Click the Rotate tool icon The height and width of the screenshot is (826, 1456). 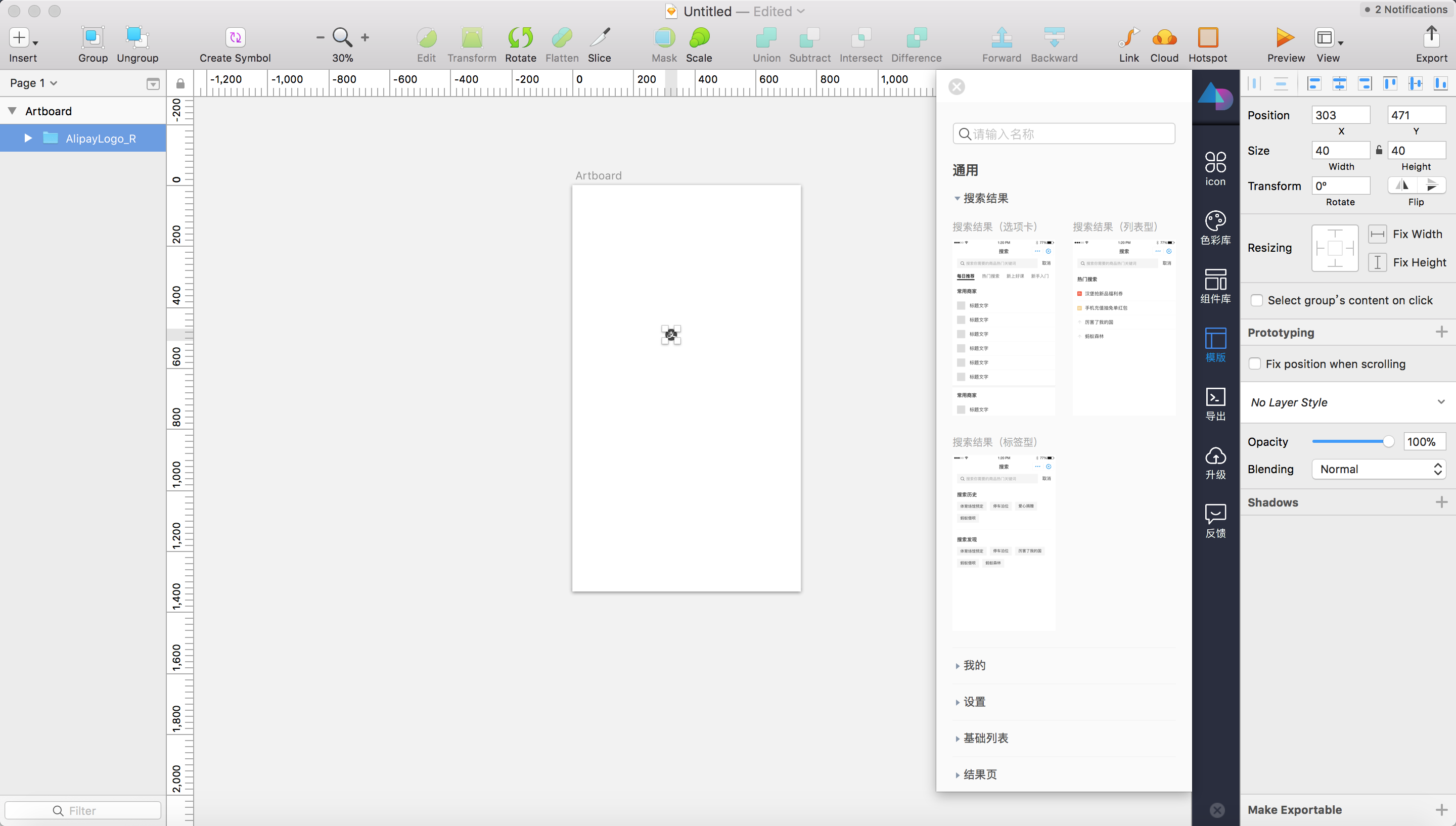click(520, 38)
